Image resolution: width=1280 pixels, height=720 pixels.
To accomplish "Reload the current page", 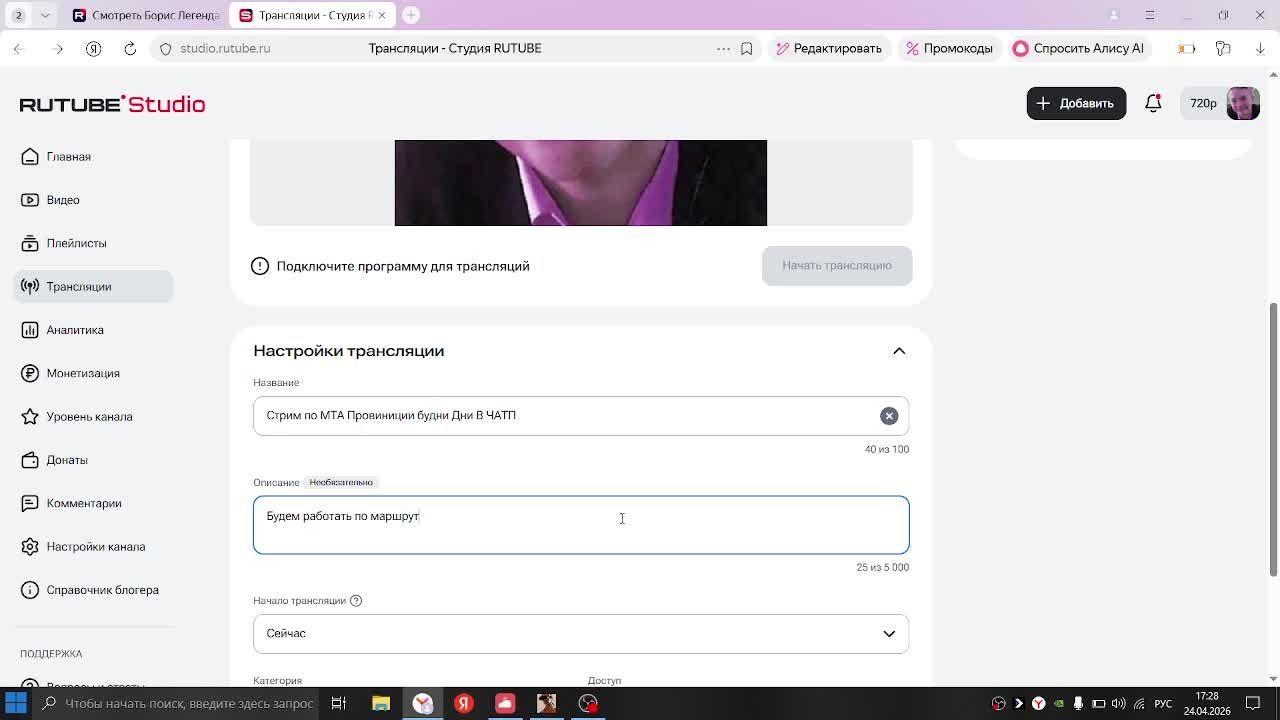I will click(x=130, y=48).
